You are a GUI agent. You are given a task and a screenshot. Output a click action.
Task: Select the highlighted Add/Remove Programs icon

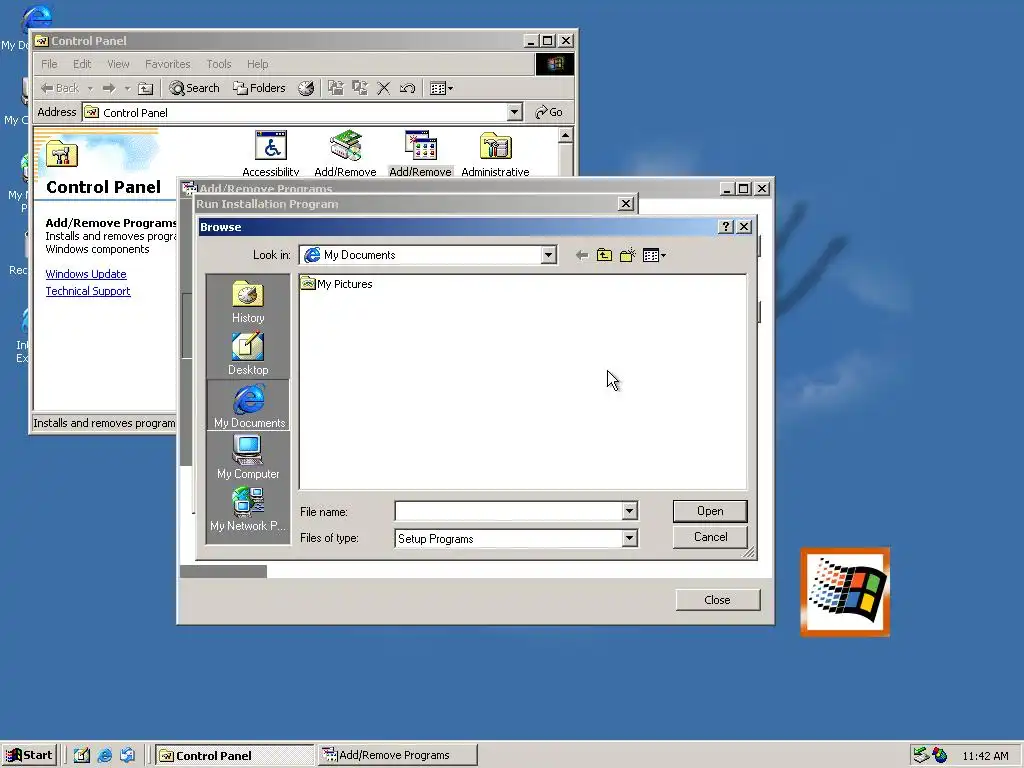[x=421, y=154]
